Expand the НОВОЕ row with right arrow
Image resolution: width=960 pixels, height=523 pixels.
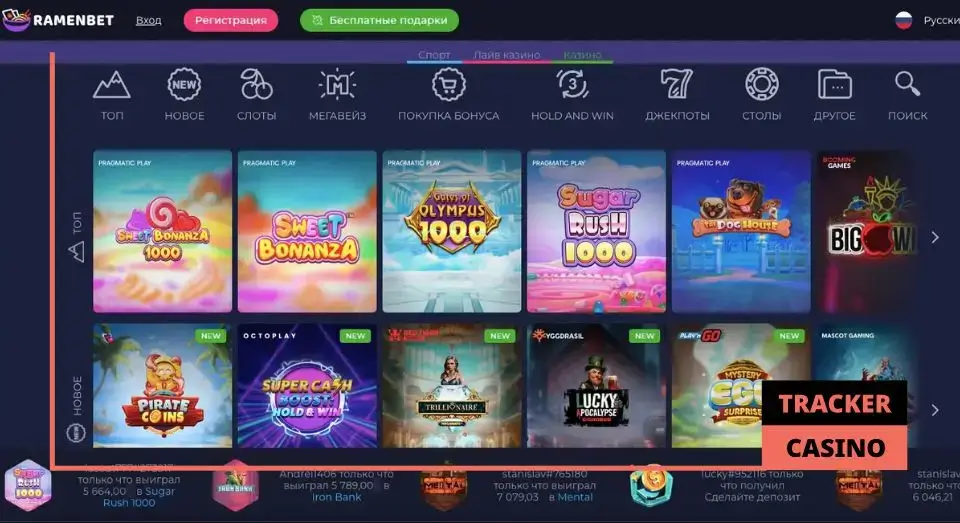click(x=935, y=410)
